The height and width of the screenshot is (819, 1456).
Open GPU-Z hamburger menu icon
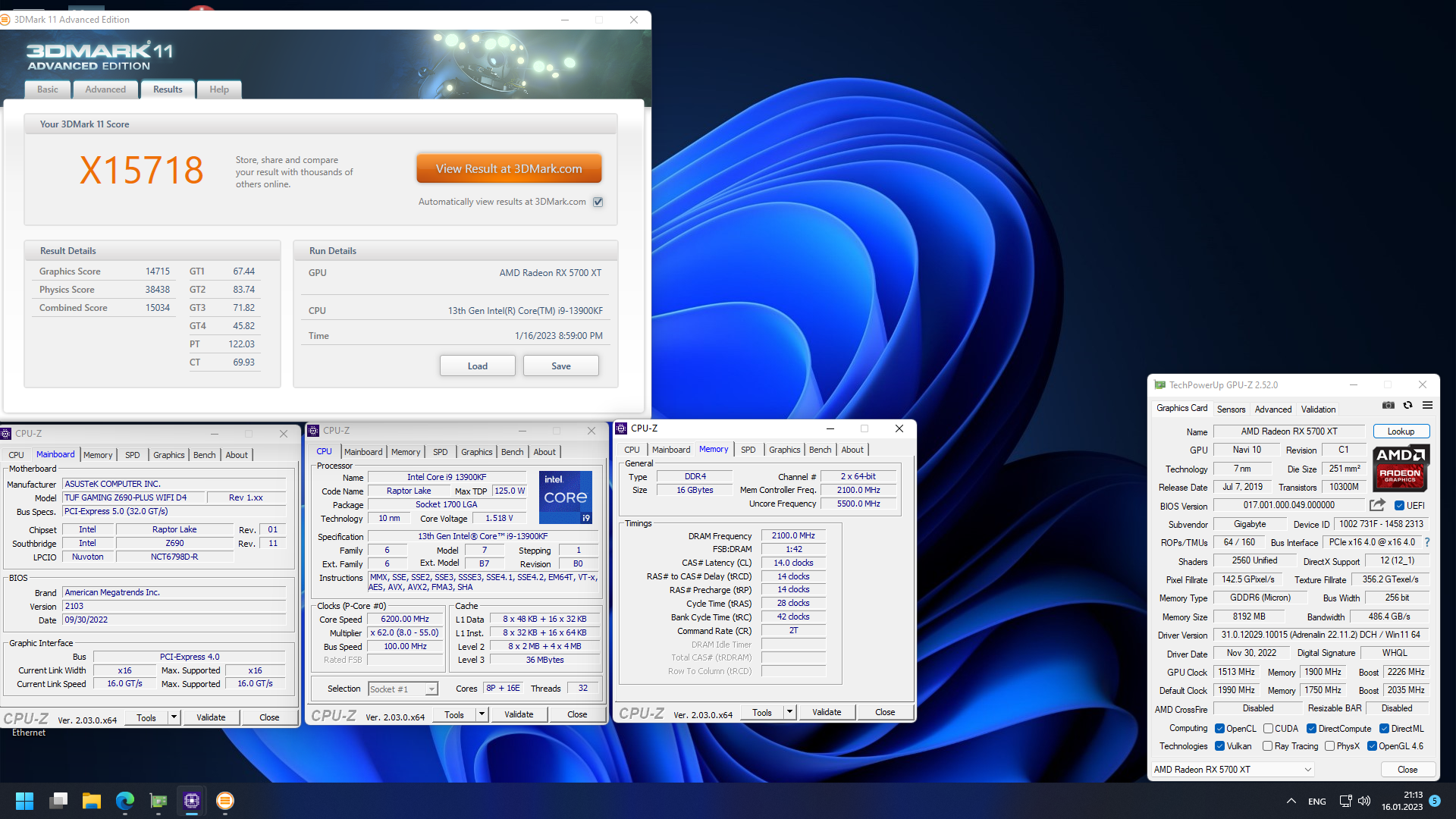point(1427,406)
